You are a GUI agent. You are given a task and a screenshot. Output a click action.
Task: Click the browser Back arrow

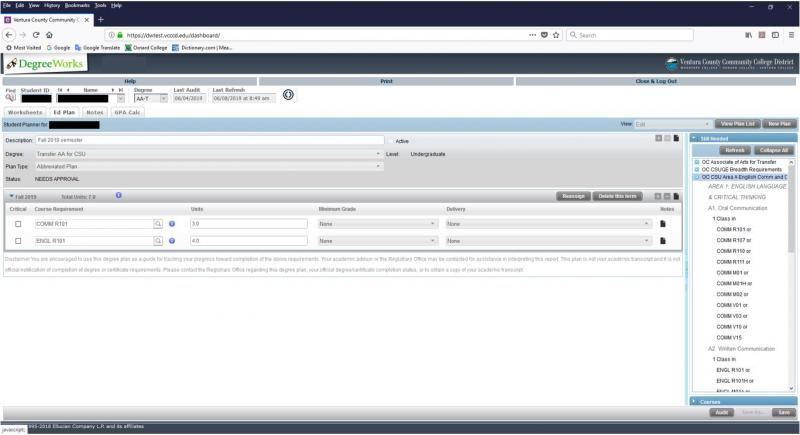point(9,35)
